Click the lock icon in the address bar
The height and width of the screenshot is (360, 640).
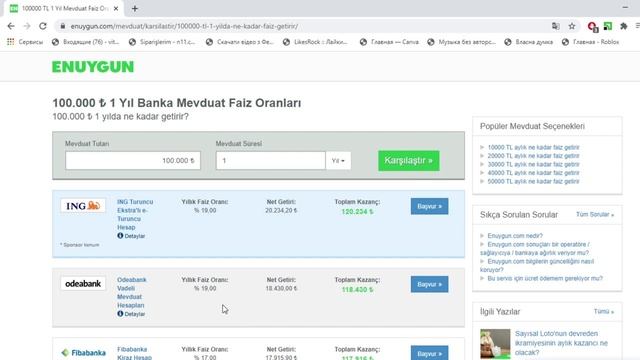point(62,26)
